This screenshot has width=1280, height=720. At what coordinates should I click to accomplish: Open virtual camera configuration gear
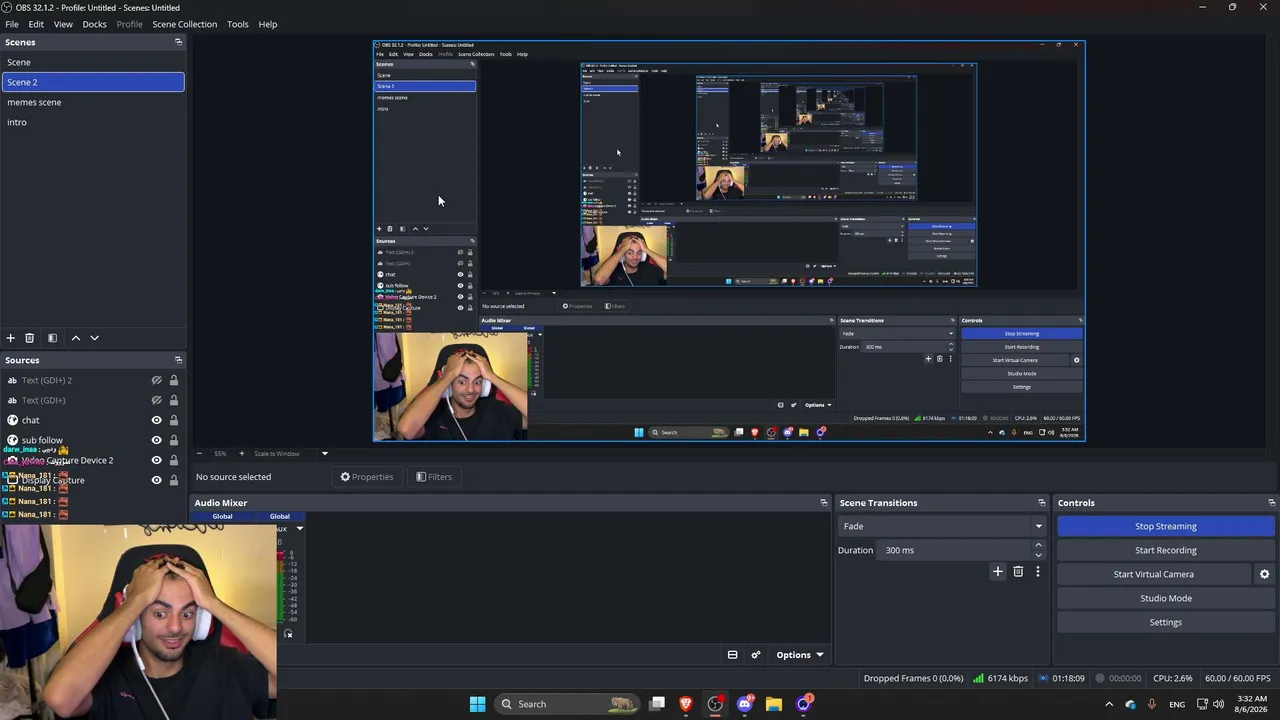(x=1264, y=574)
